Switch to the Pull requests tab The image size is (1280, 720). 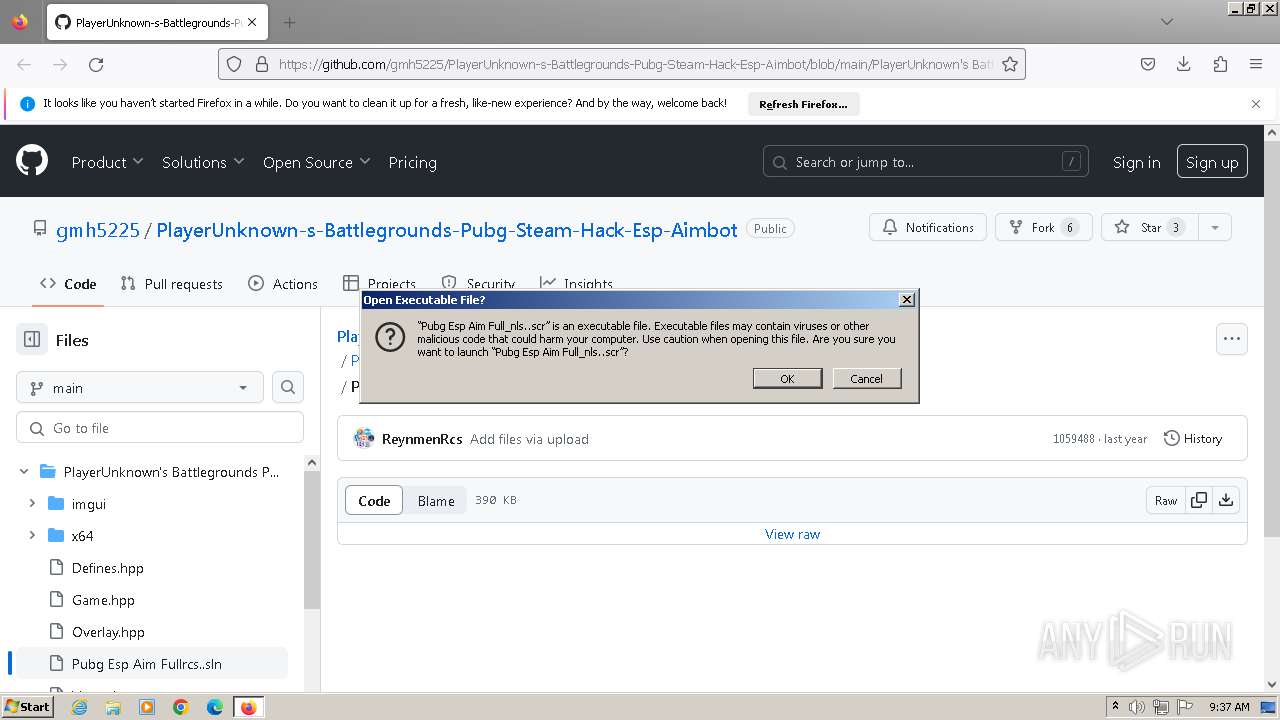171,284
